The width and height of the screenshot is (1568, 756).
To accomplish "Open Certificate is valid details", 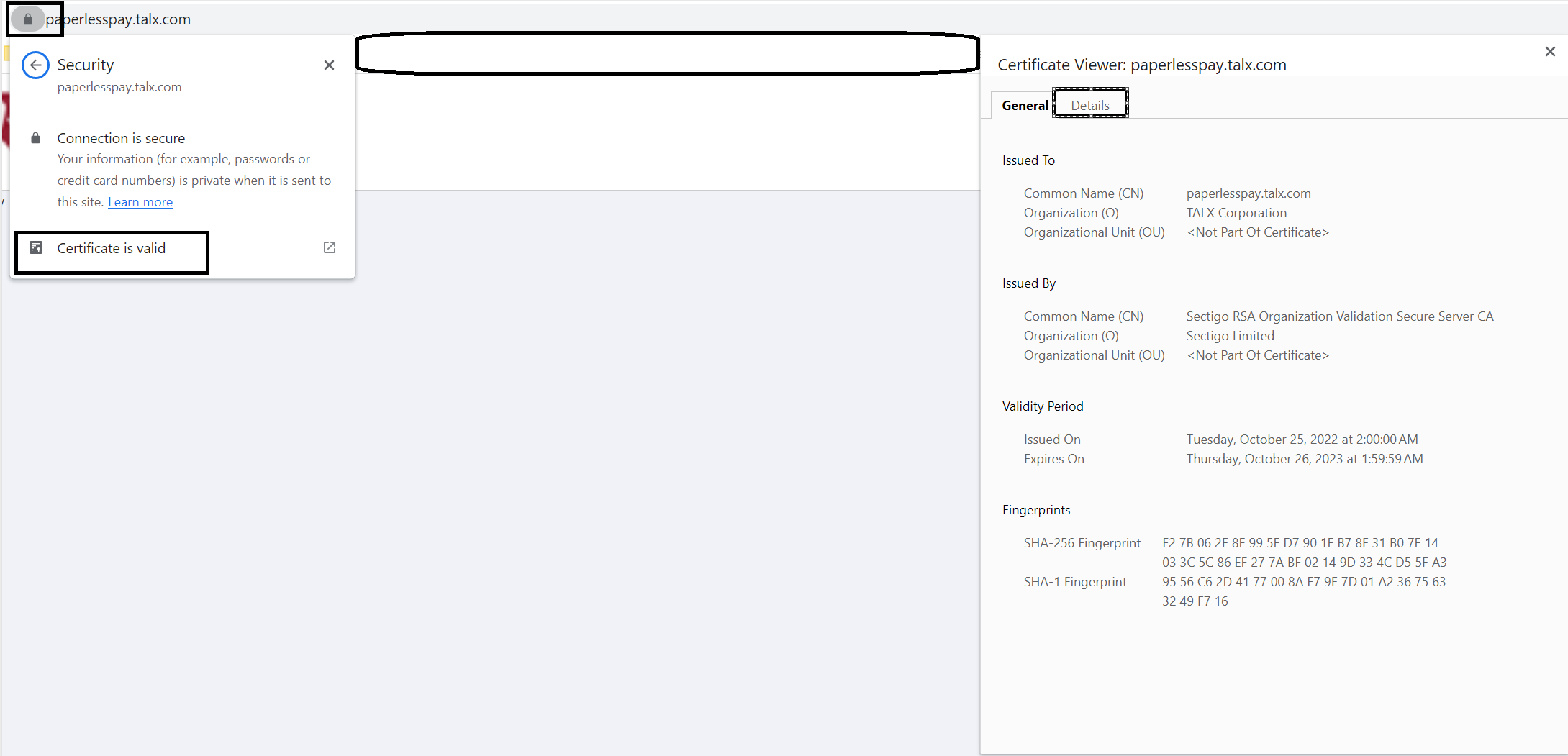I will [x=182, y=248].
